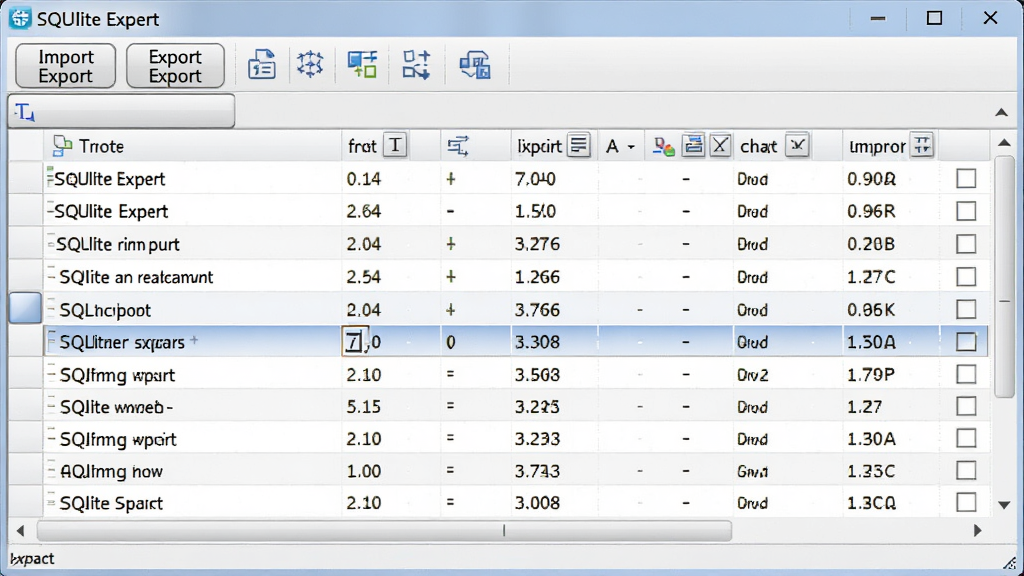
Task: Expand the AQlmng how tree row
Action: coord(52,470)
